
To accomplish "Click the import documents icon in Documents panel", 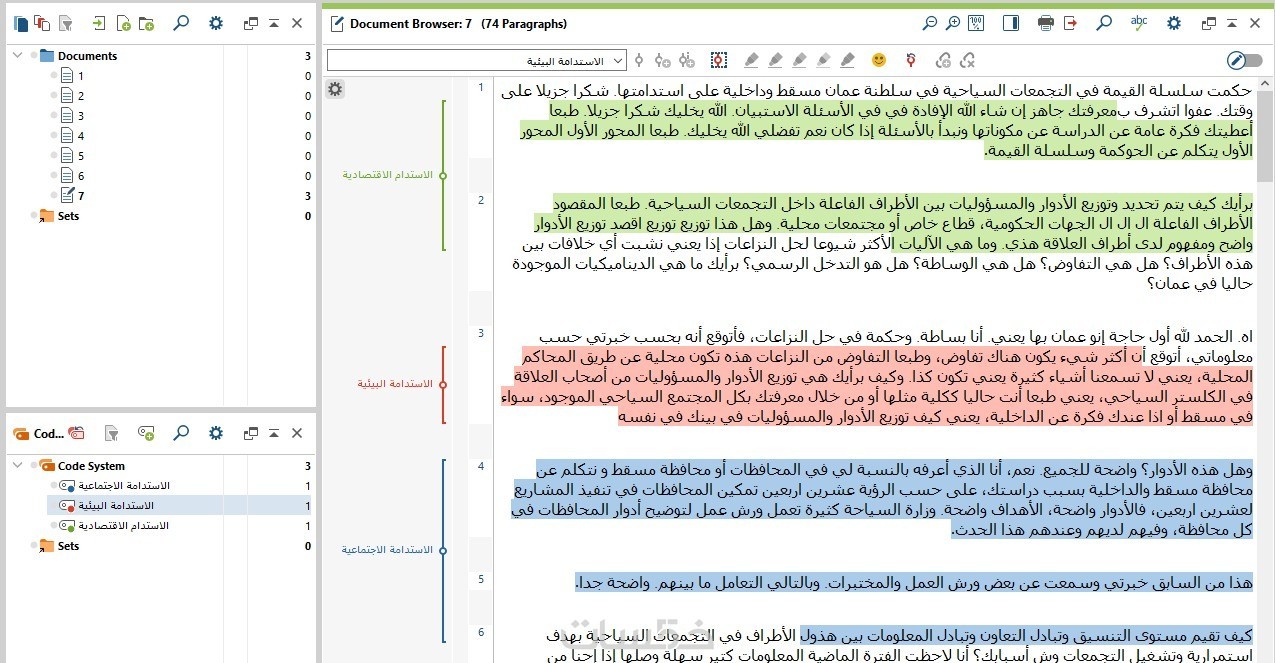I will coord(98,23).
